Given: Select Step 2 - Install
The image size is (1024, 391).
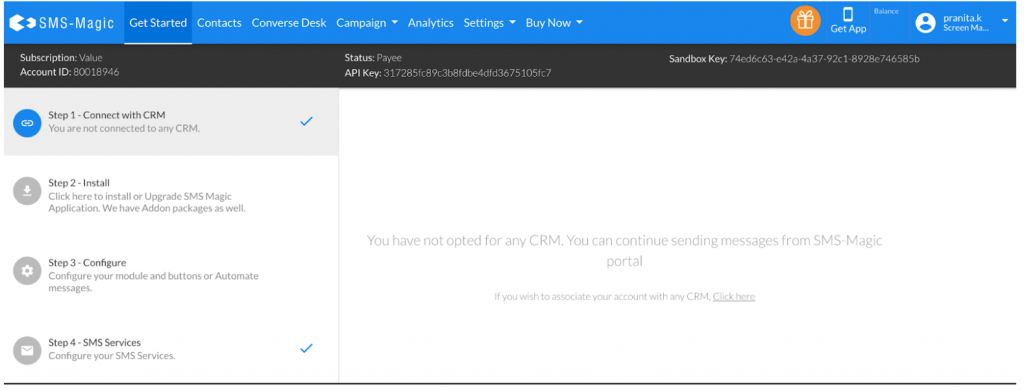Looking at the screenshot, I should click(171, 196).
